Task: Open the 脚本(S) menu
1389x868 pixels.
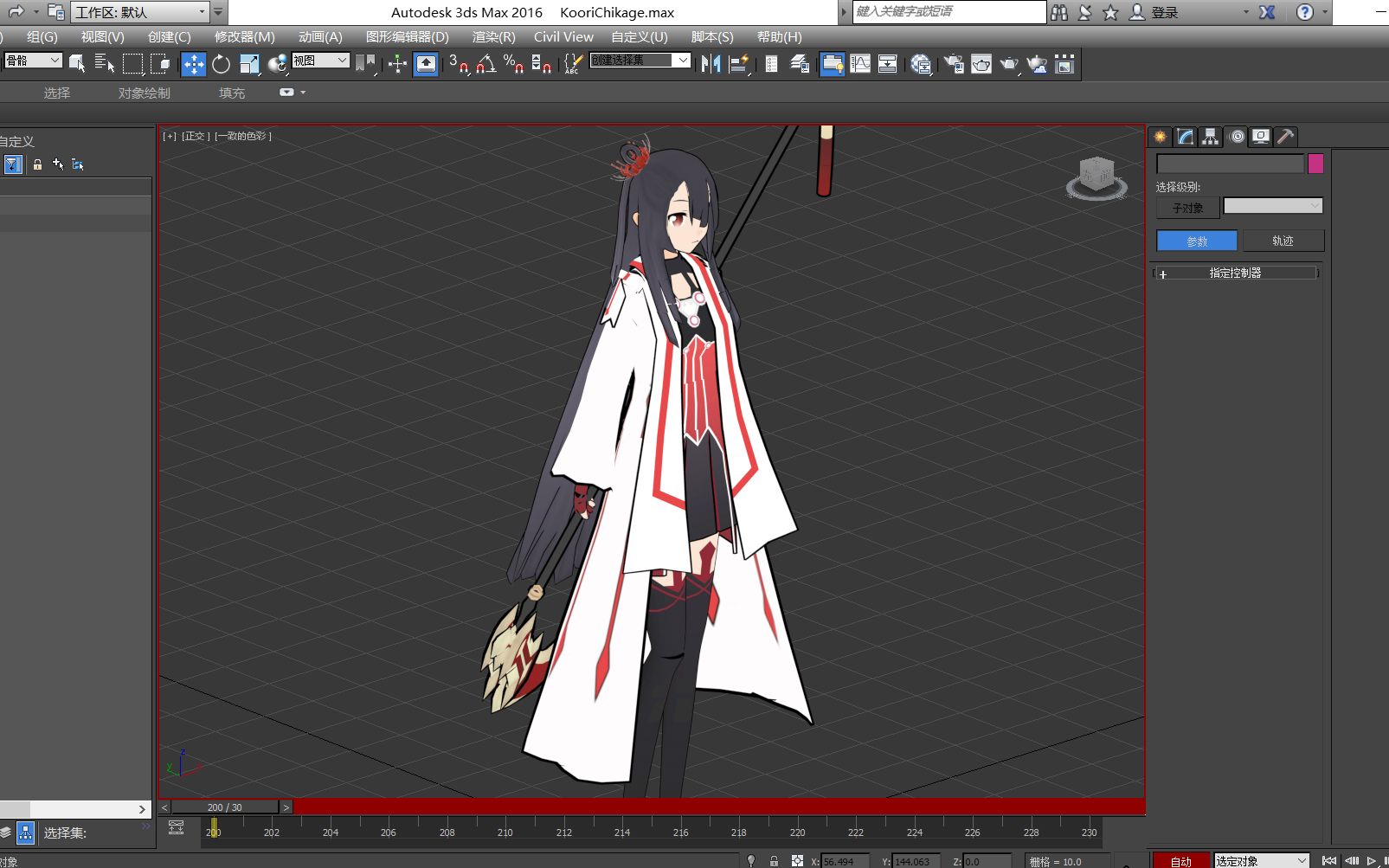Action: [x=711, y=37]
